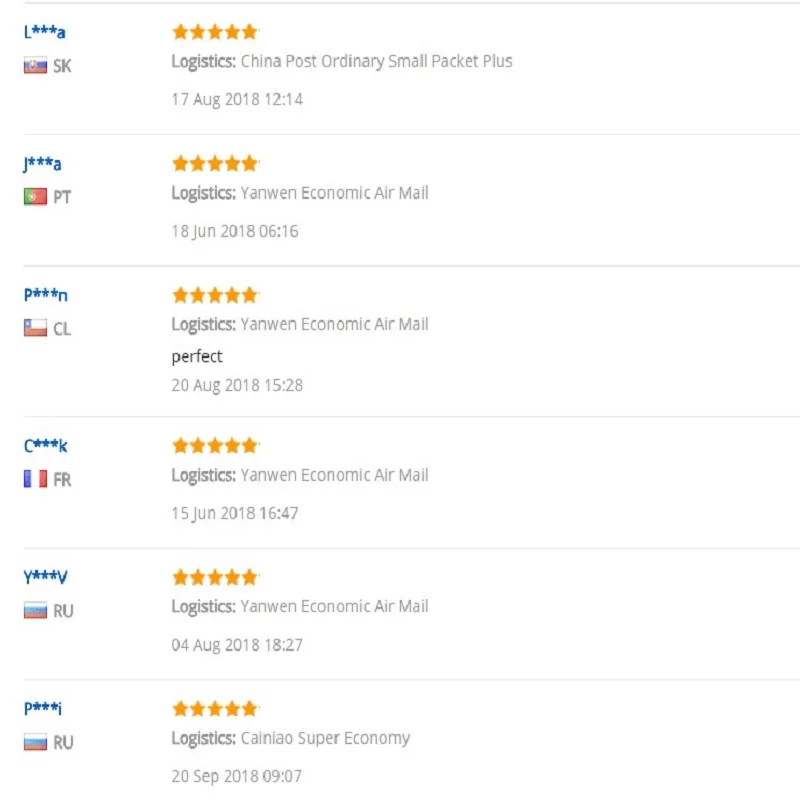Click the star rating on C***k's review
The width and height of the screenshot is (800, 800).
coord(215,446)
